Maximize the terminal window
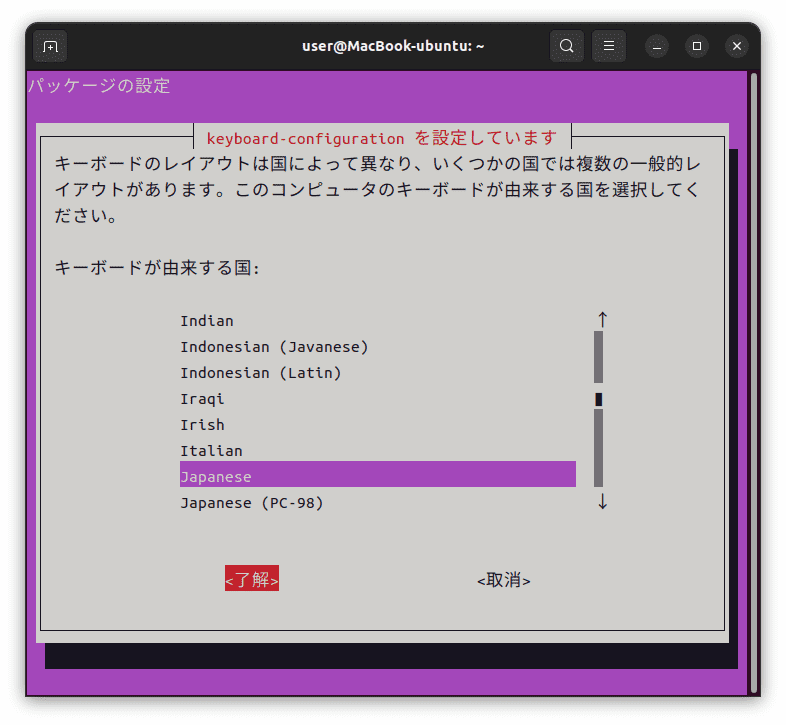Screen dimensions: 786x725 pyautogui.click(x=697, y=46)
